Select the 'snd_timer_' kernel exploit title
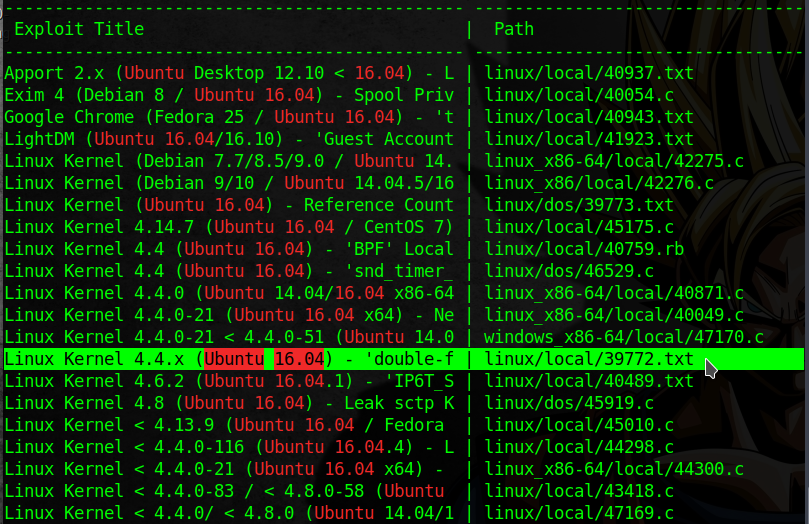809x524 pixels. coord(229,271)
